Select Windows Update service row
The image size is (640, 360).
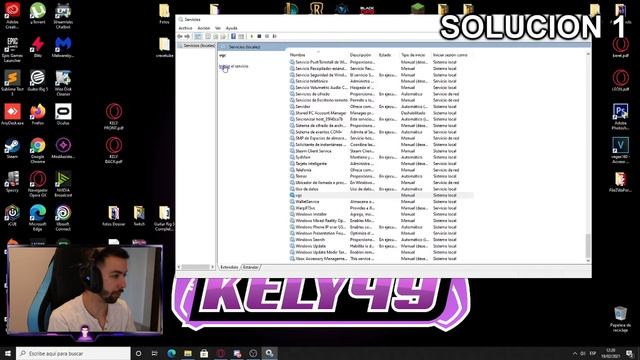[x=381, y=246]
